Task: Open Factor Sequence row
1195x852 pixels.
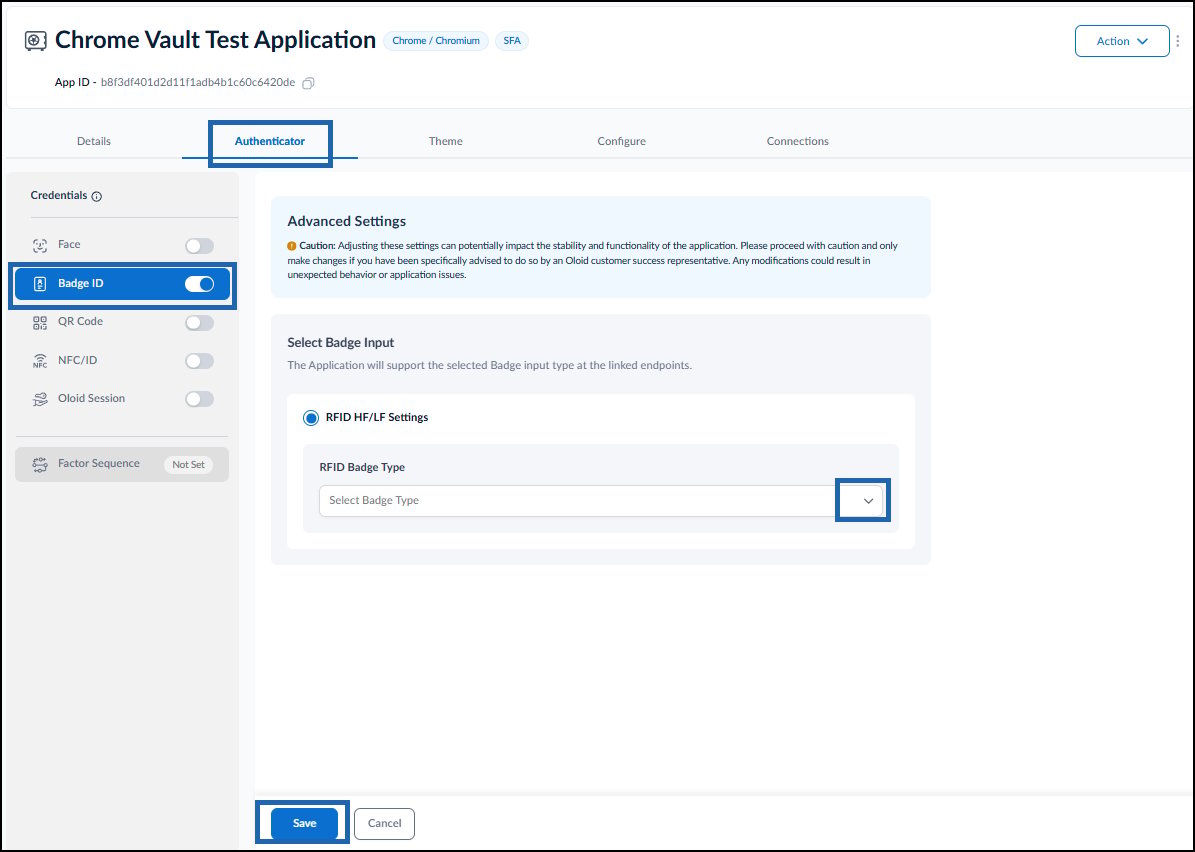Action: click(122, 464)
